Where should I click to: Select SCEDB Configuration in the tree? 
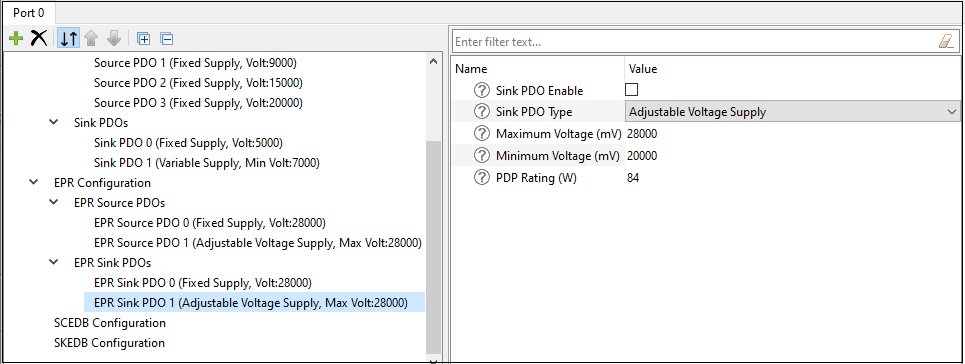(x=110, y=323)
